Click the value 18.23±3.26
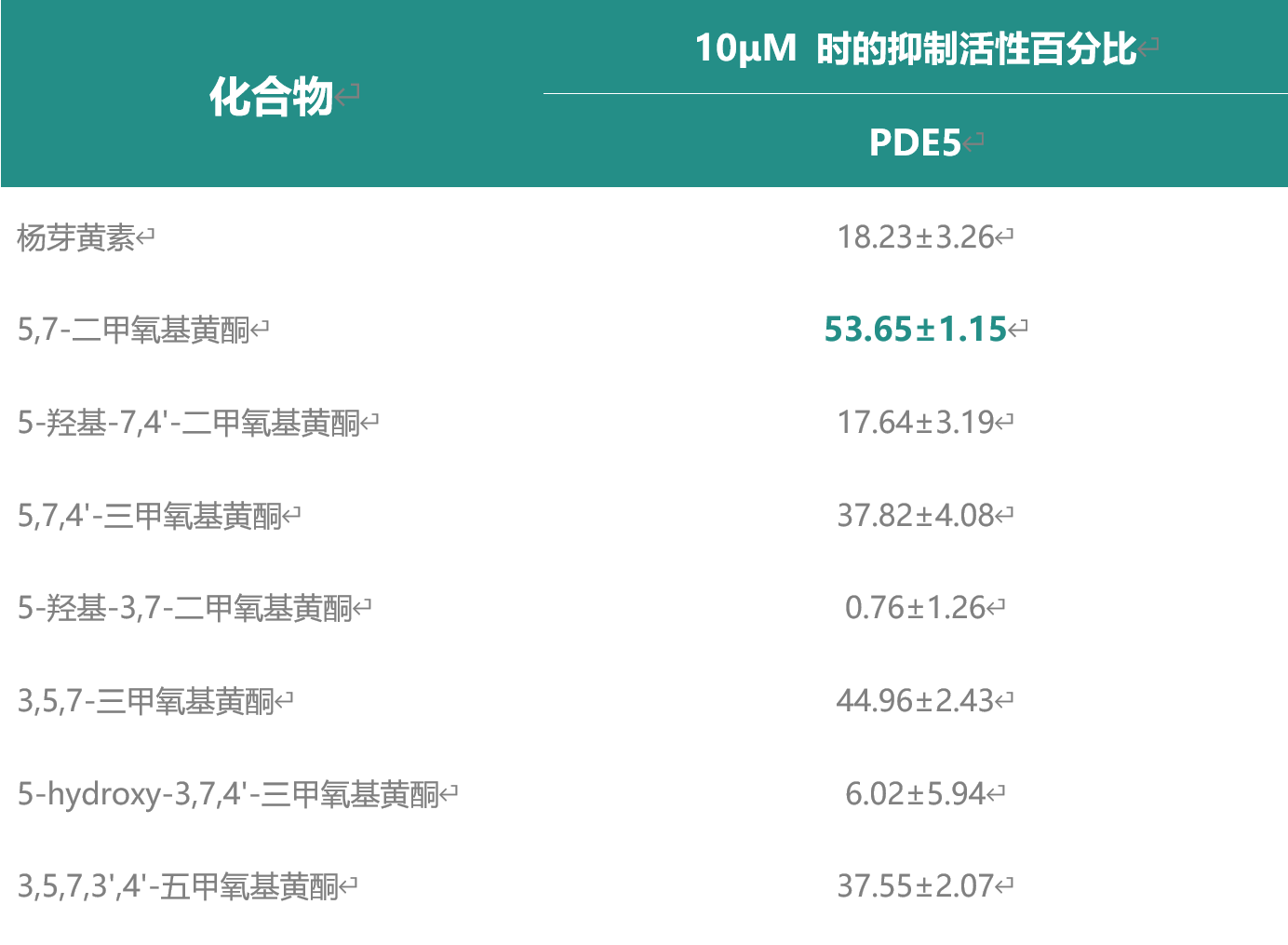Viewport: 1288px width, 945px height. point(915,237)
